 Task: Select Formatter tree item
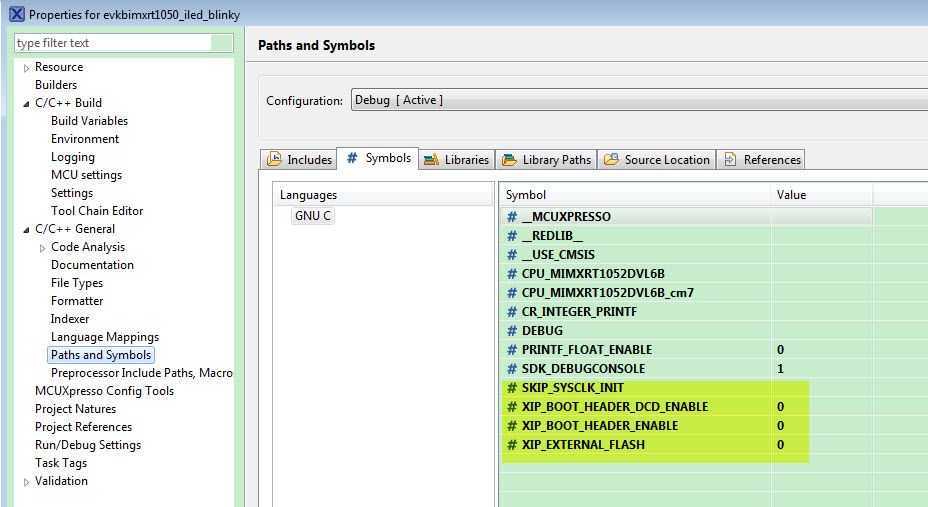click(x=77, y=301)
